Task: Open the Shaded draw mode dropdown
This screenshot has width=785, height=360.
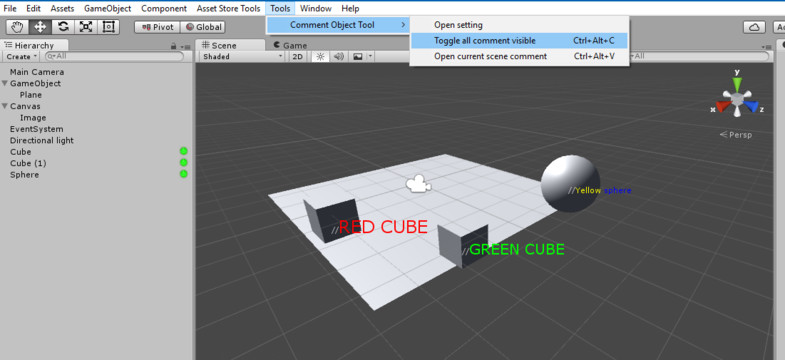Action: (242, 57)
